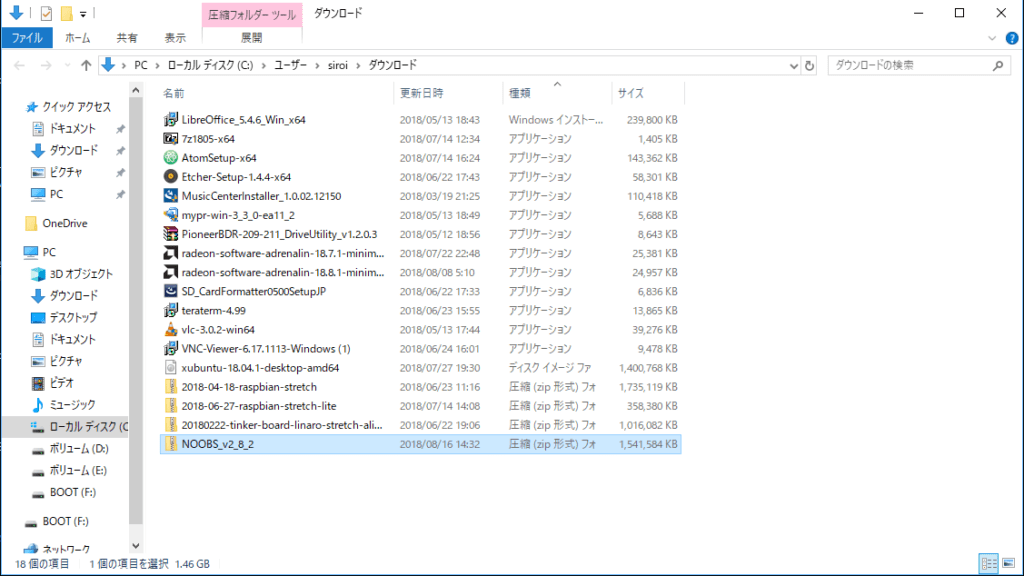Screen dimensions: 1024x576
Task: Click the teraterm-4.99 application icon
Action: pyautogui.click(x=170, y=310)
